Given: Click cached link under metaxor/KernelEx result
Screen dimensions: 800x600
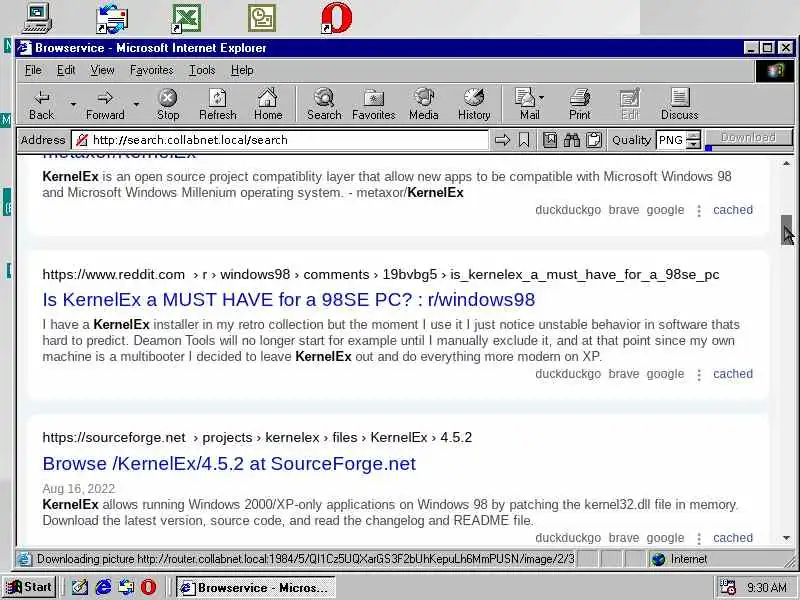Looking at the screenshot, I should tap(733, 210).
